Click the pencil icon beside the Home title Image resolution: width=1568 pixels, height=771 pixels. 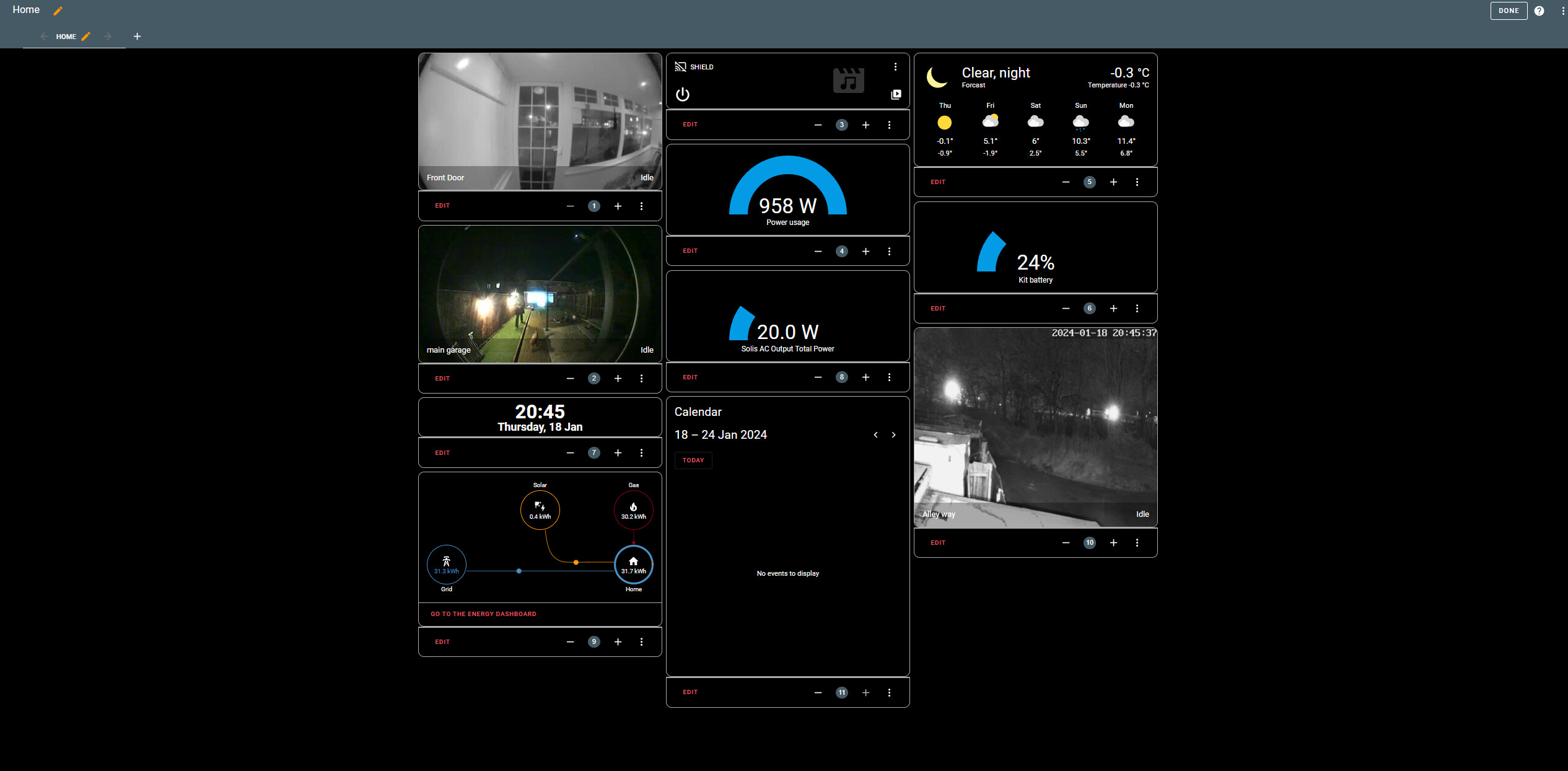coord(58,11)
